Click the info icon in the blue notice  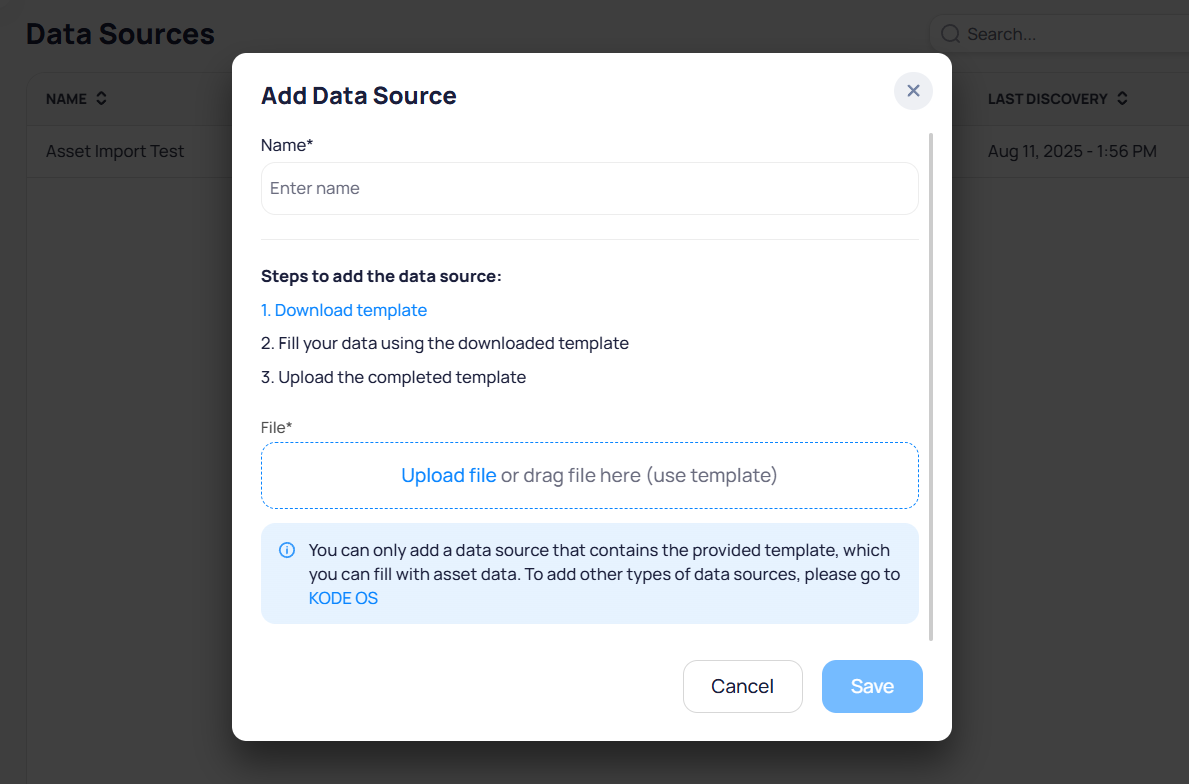pos(287,550)
